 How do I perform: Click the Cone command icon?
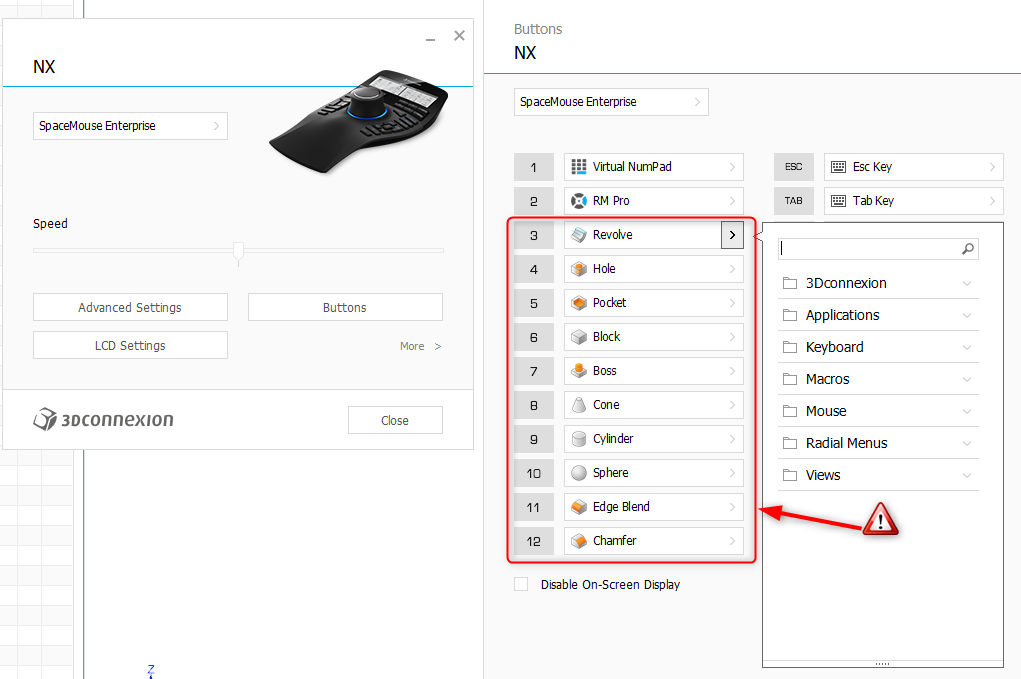pos(578,405)
